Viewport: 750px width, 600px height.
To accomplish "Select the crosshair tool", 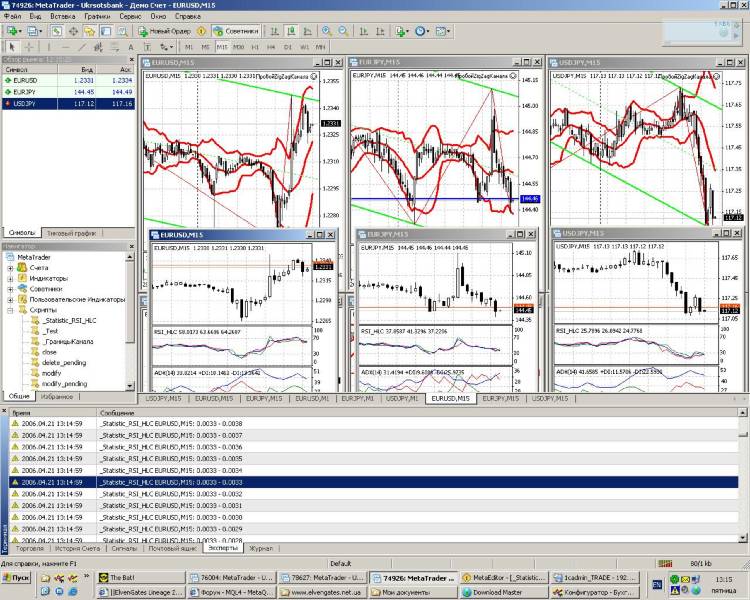I will tap(29, 47).
